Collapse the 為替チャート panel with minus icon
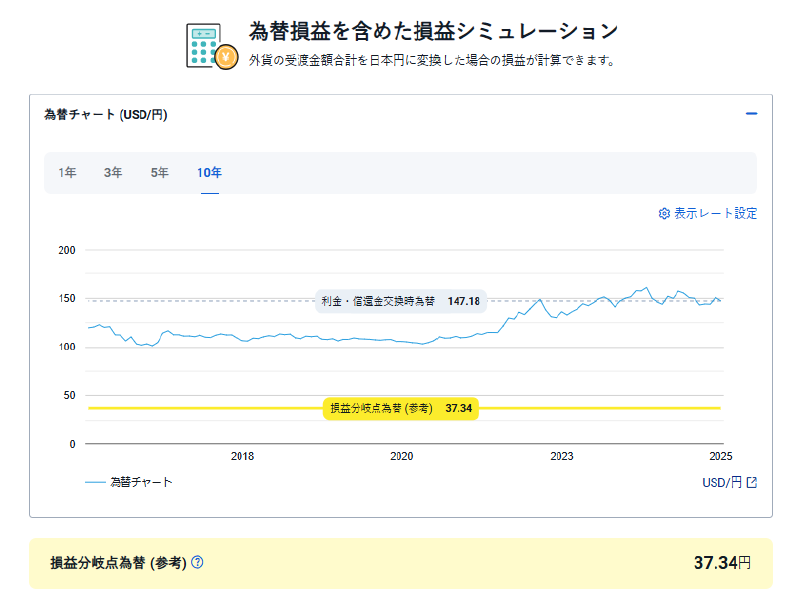Viewport: 805px width, 603px height. [x=752, y=114]
